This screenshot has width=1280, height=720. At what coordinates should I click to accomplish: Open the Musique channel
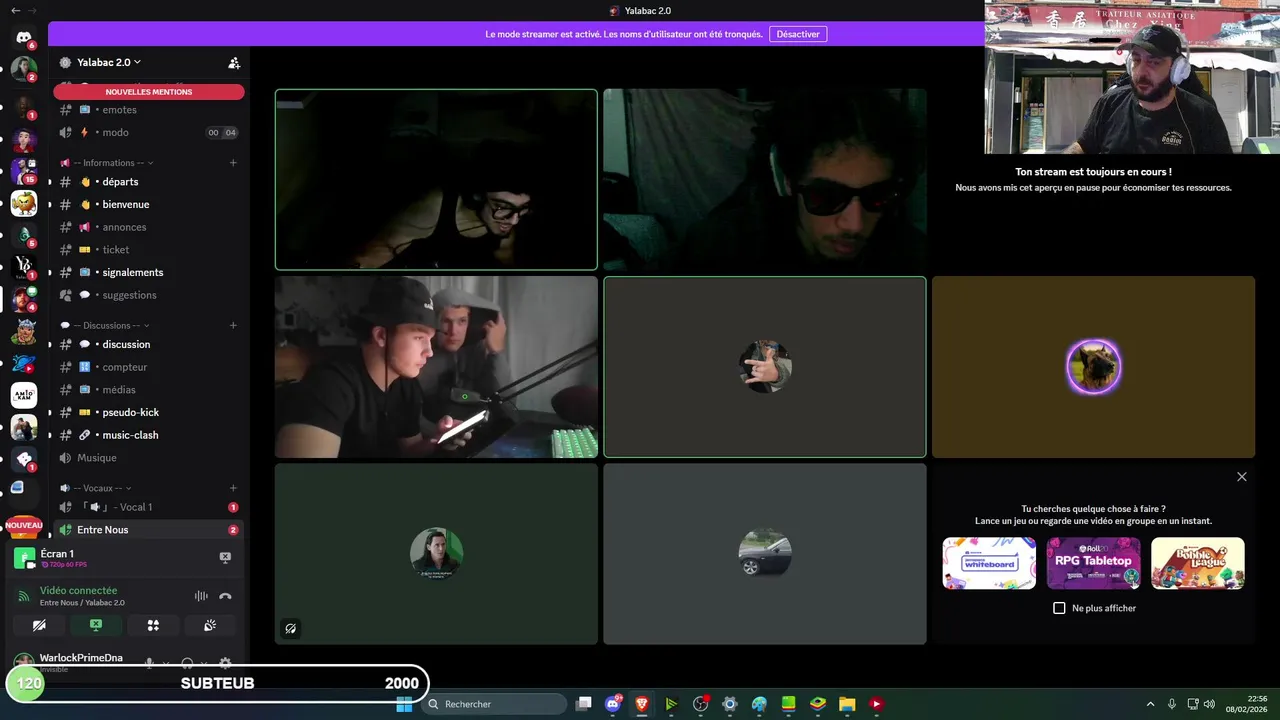pyautogui.click(x=149, y=458)
